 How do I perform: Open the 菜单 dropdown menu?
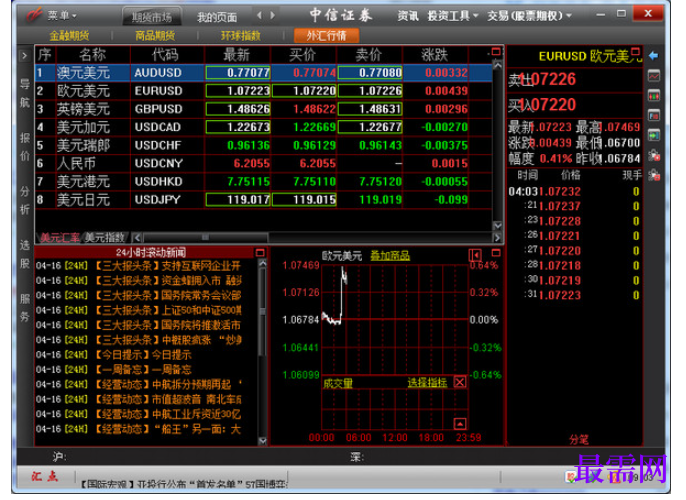(x=62, y=16)
